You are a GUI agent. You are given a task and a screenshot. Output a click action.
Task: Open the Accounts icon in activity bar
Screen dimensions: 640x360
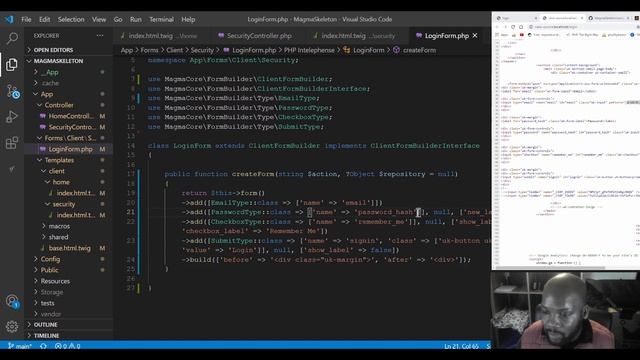coord(12,302)
